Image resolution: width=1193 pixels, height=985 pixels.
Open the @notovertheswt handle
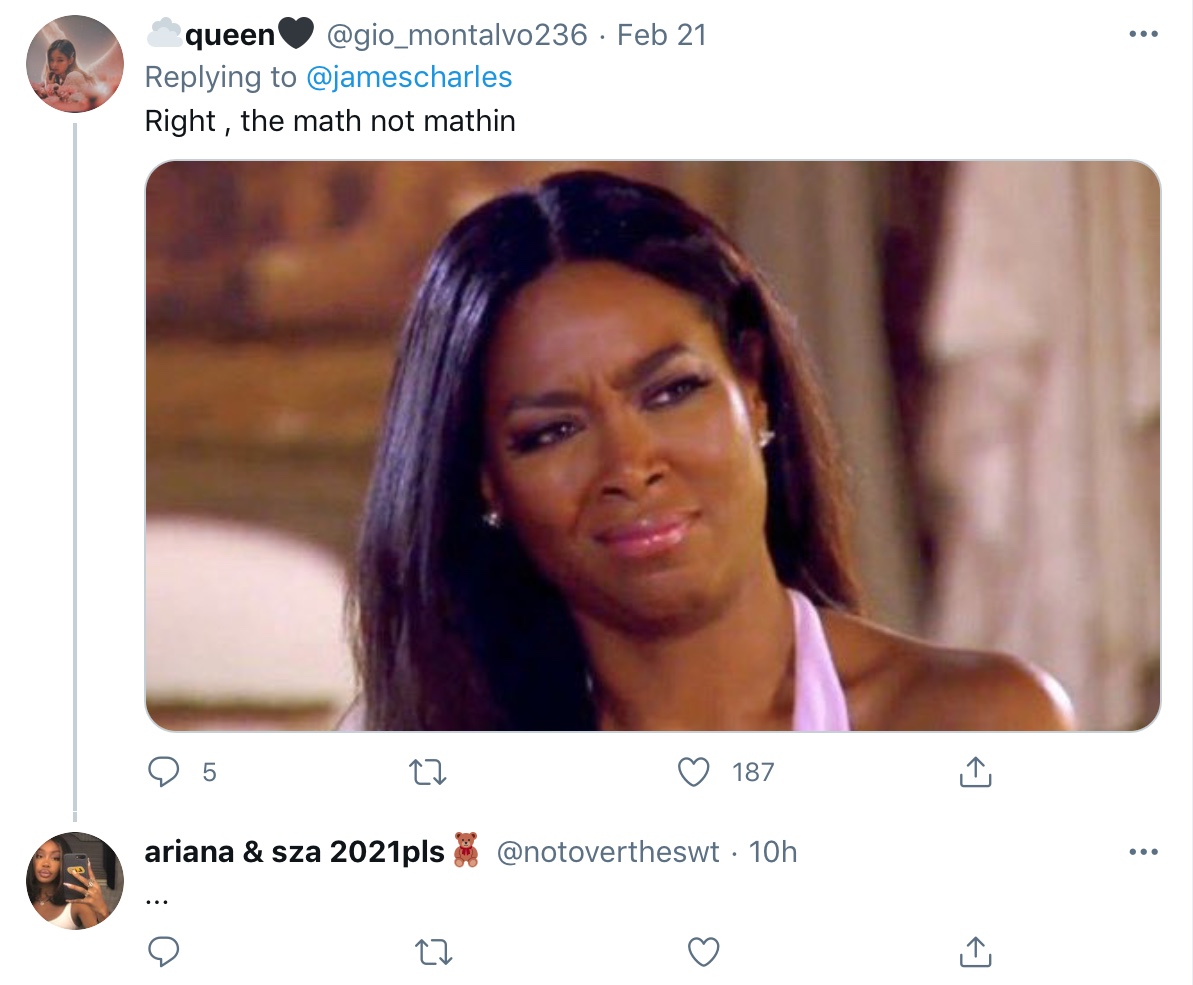click(607, 853)
